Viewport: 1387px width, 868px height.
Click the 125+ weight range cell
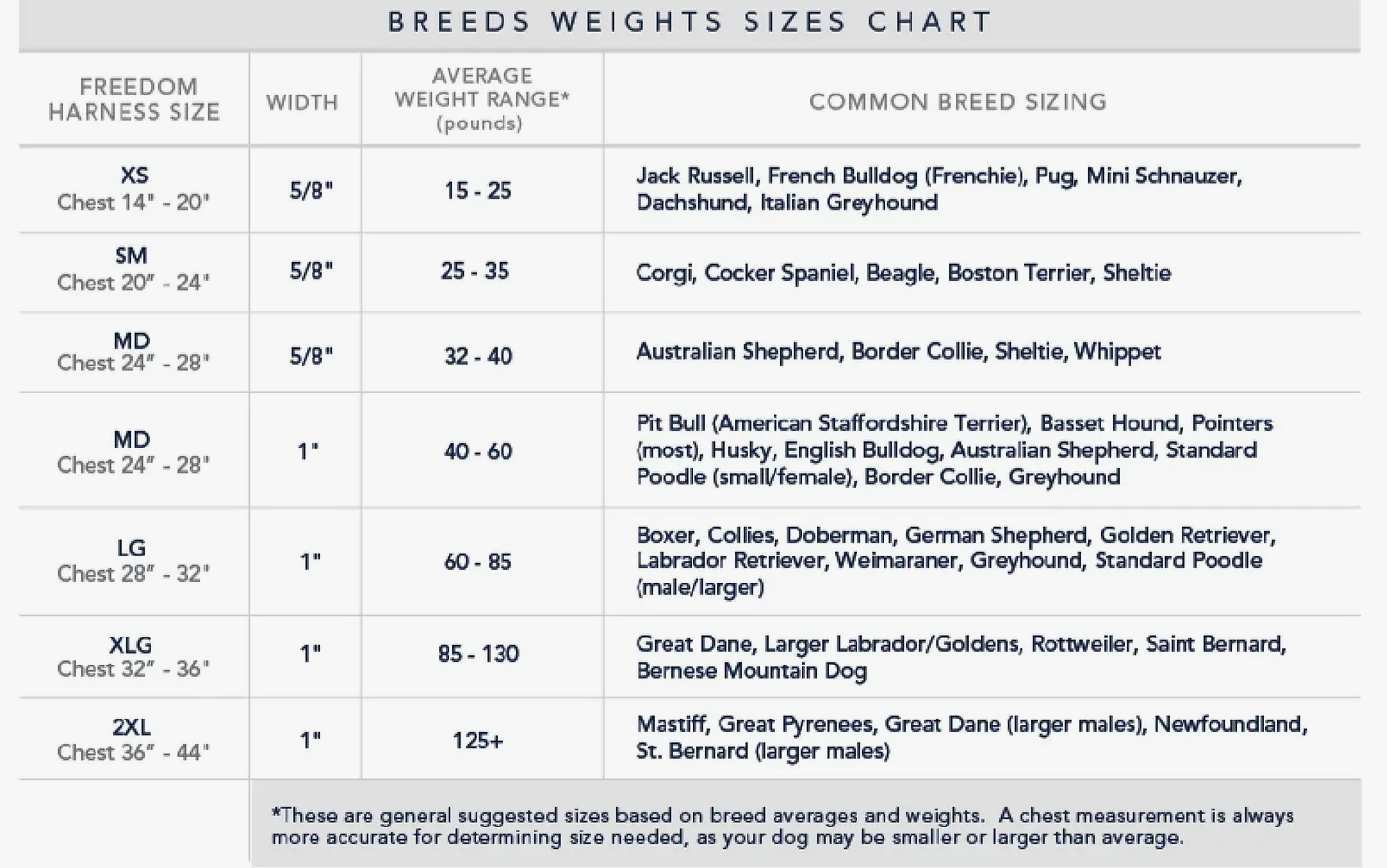(477, 741)
